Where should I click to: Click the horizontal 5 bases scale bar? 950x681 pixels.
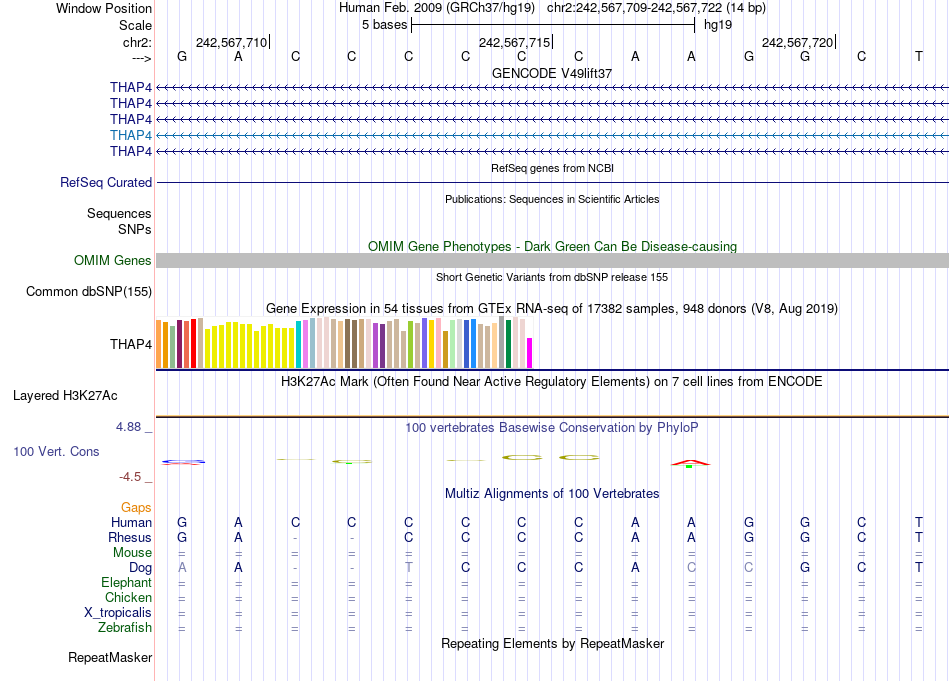[553, 25]
